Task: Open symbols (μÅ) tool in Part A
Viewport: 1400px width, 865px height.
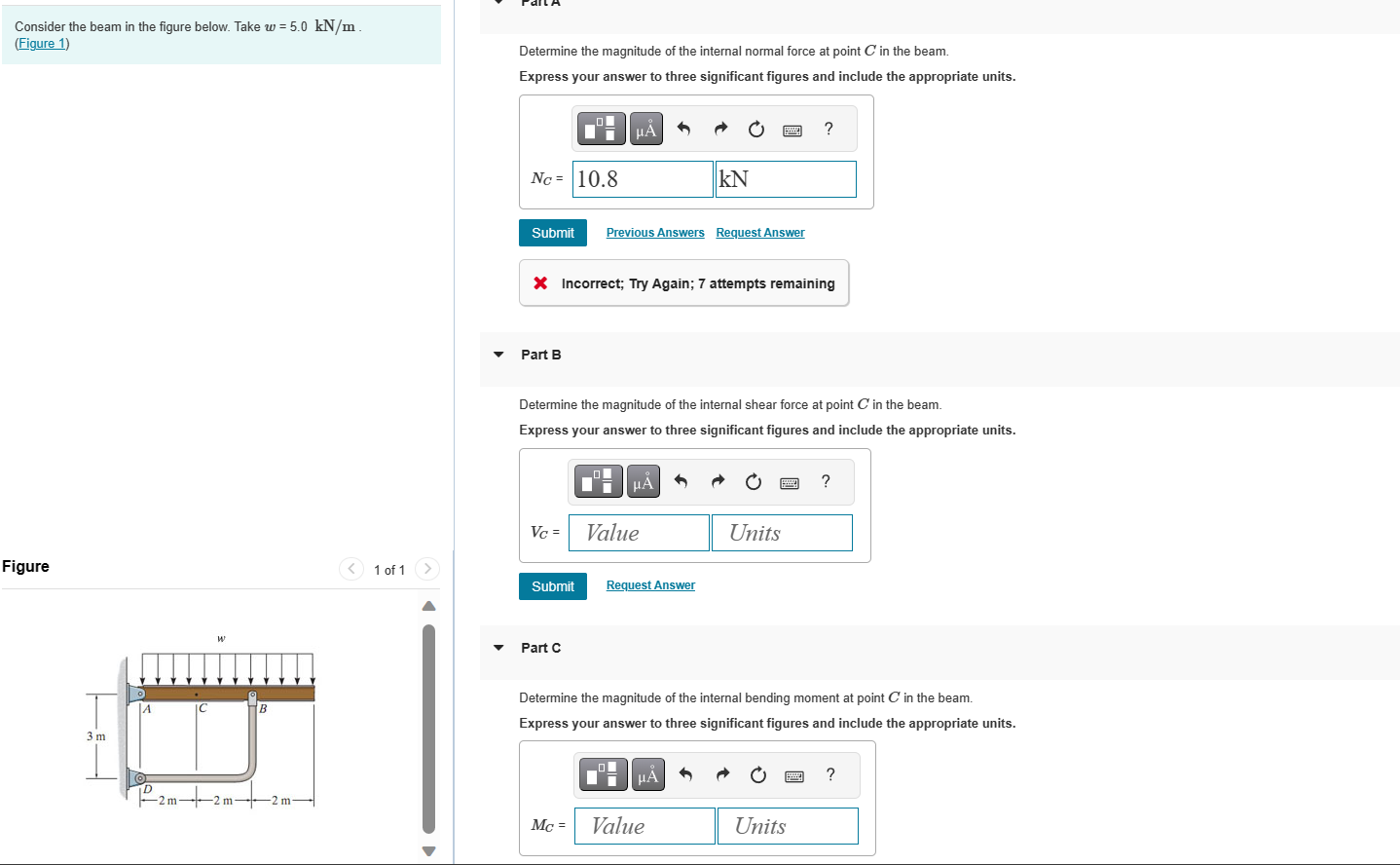Action: (x=646, y=129)
